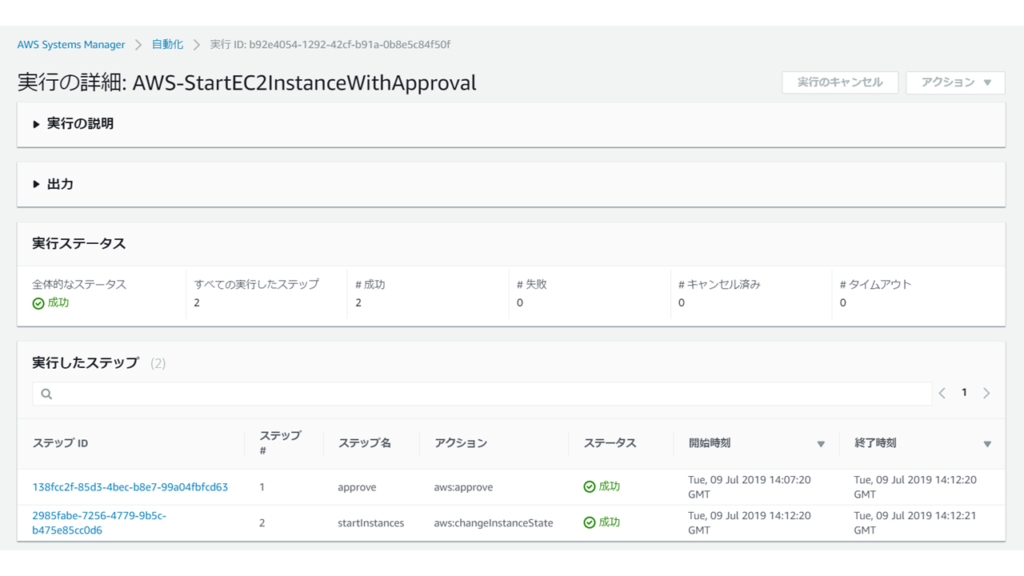Focus the executed steps search field
The height and width of the screenshot is (576, 1024).
pos(480,394)
